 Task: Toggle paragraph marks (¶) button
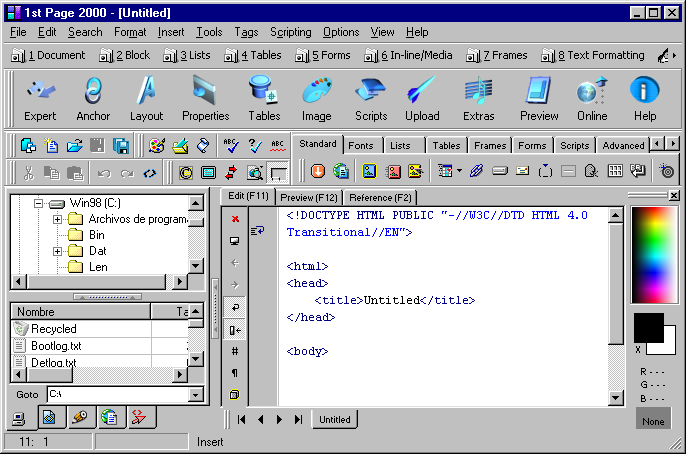coord(235,373)
